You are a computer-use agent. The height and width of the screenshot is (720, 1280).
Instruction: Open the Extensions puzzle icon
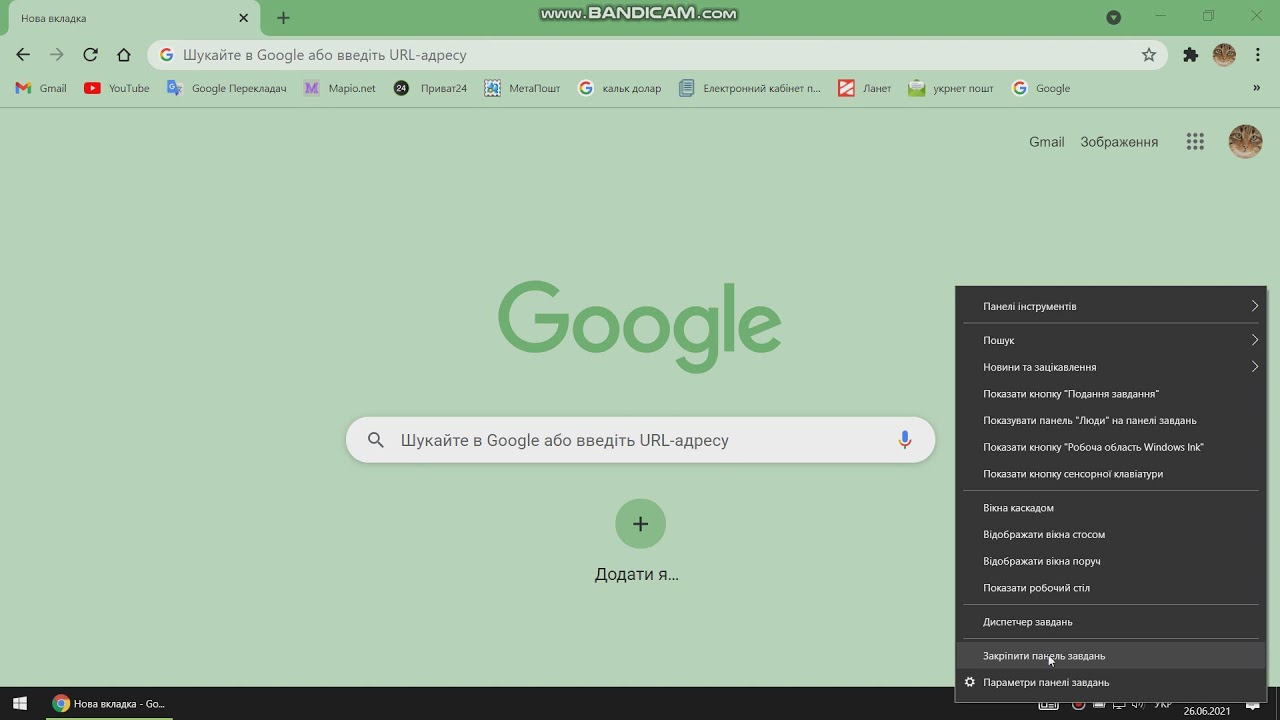(1190, 55)
